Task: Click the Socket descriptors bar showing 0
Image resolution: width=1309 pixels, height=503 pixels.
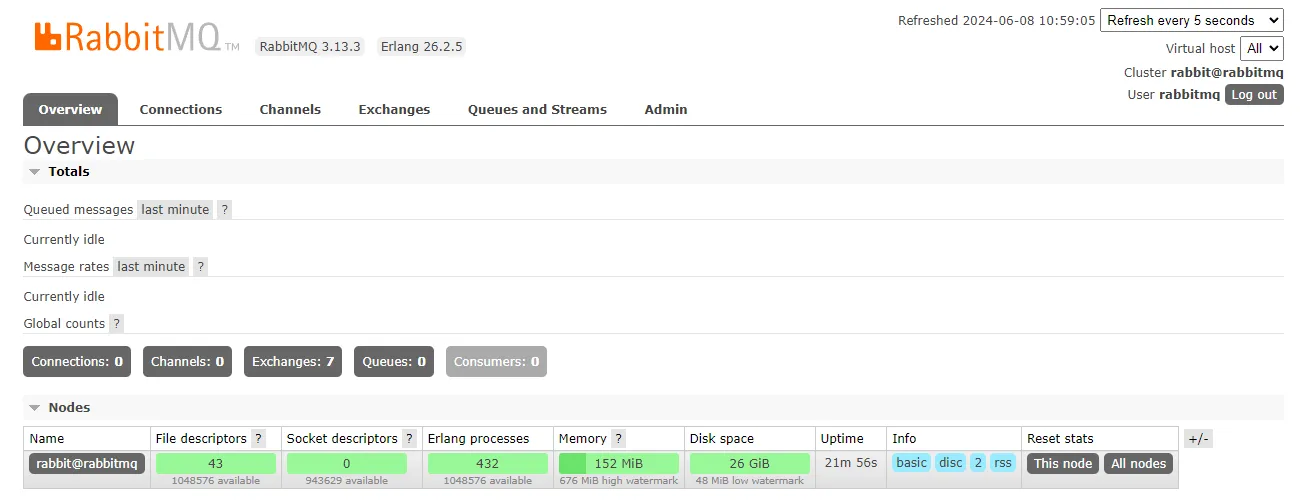Action: pyautogui.click(x=347, y=464)
